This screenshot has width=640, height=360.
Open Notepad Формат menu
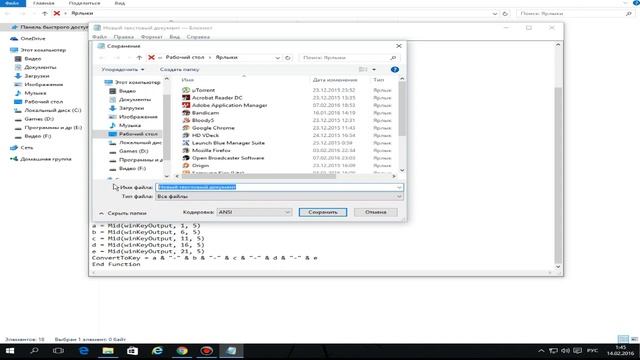pos(151,37)
